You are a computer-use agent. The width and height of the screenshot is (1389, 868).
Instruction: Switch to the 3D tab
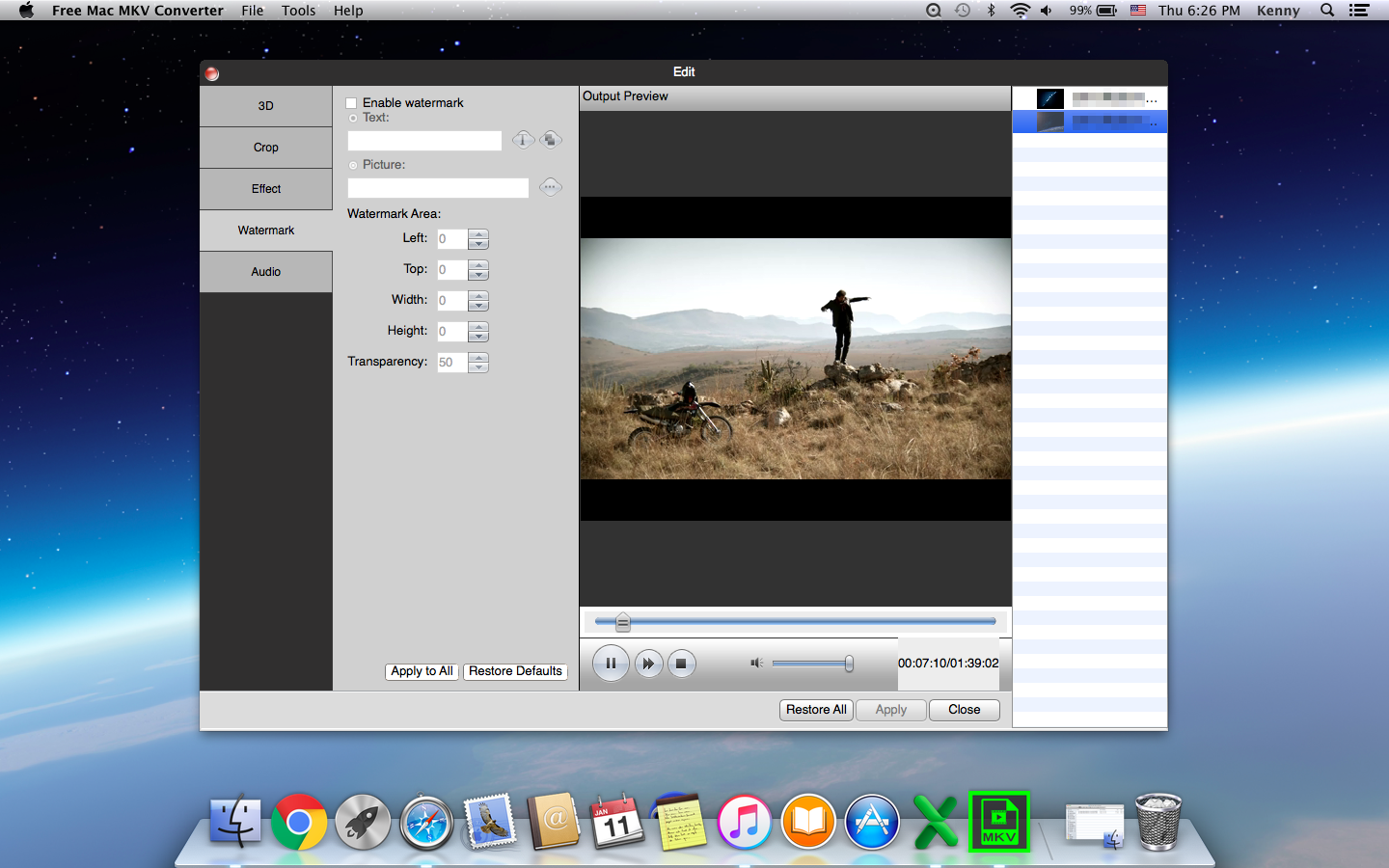266,106
